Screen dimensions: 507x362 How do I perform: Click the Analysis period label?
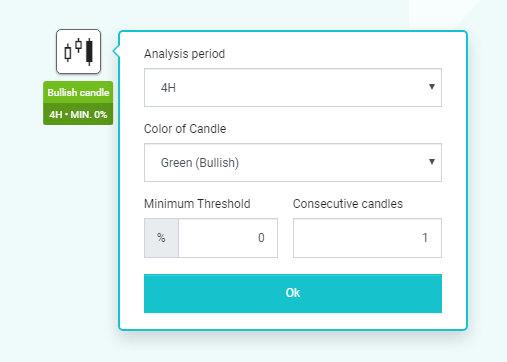[184, 54]
